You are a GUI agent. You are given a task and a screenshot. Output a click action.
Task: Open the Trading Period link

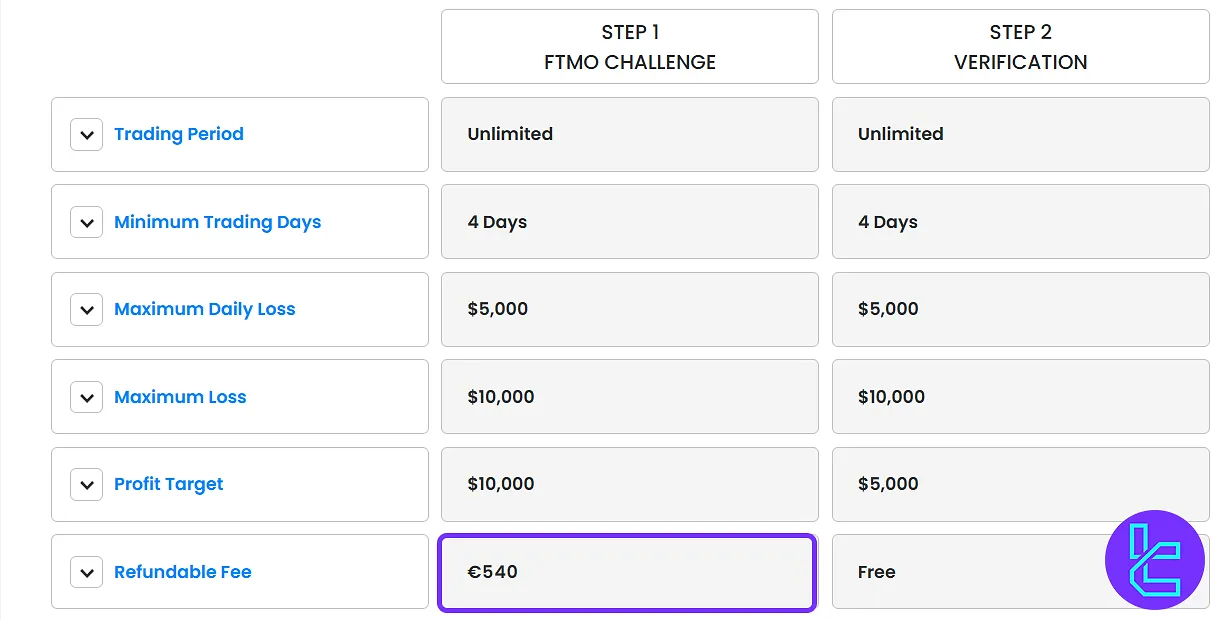coord(179,134)
